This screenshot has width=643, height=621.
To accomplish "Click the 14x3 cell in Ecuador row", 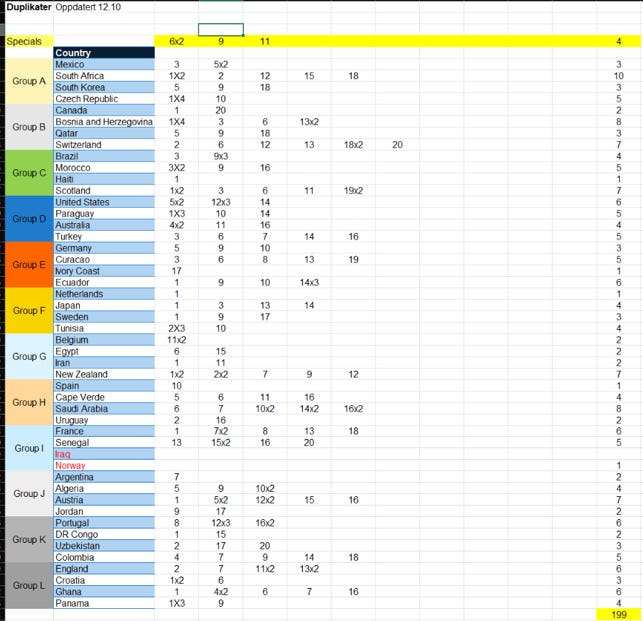I will [x=309, y=283].
